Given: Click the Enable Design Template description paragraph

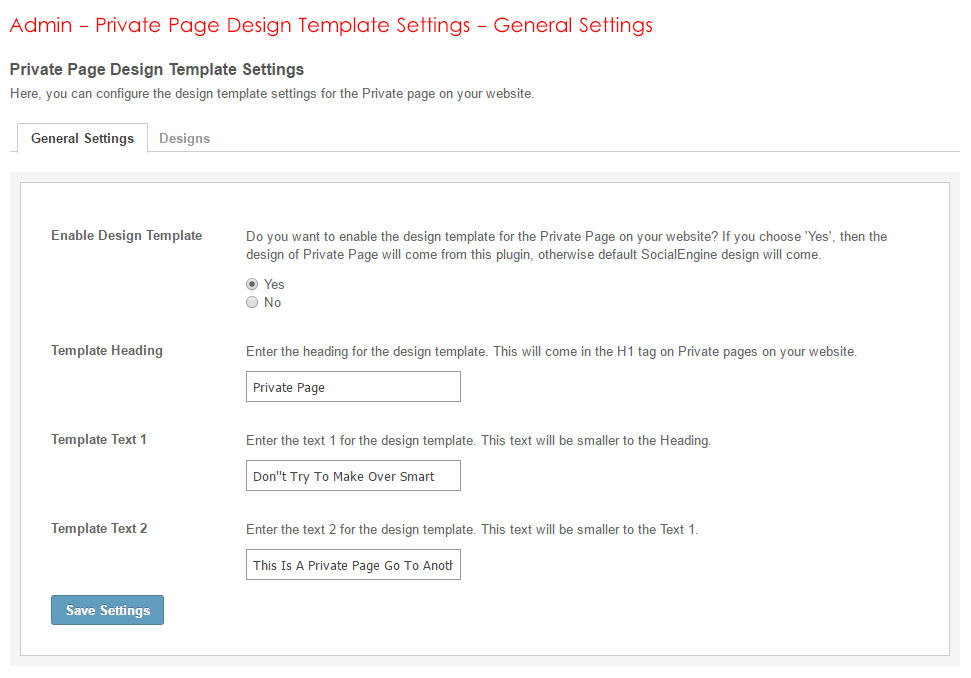Looking at the screenshot, I should coord(566,246).
